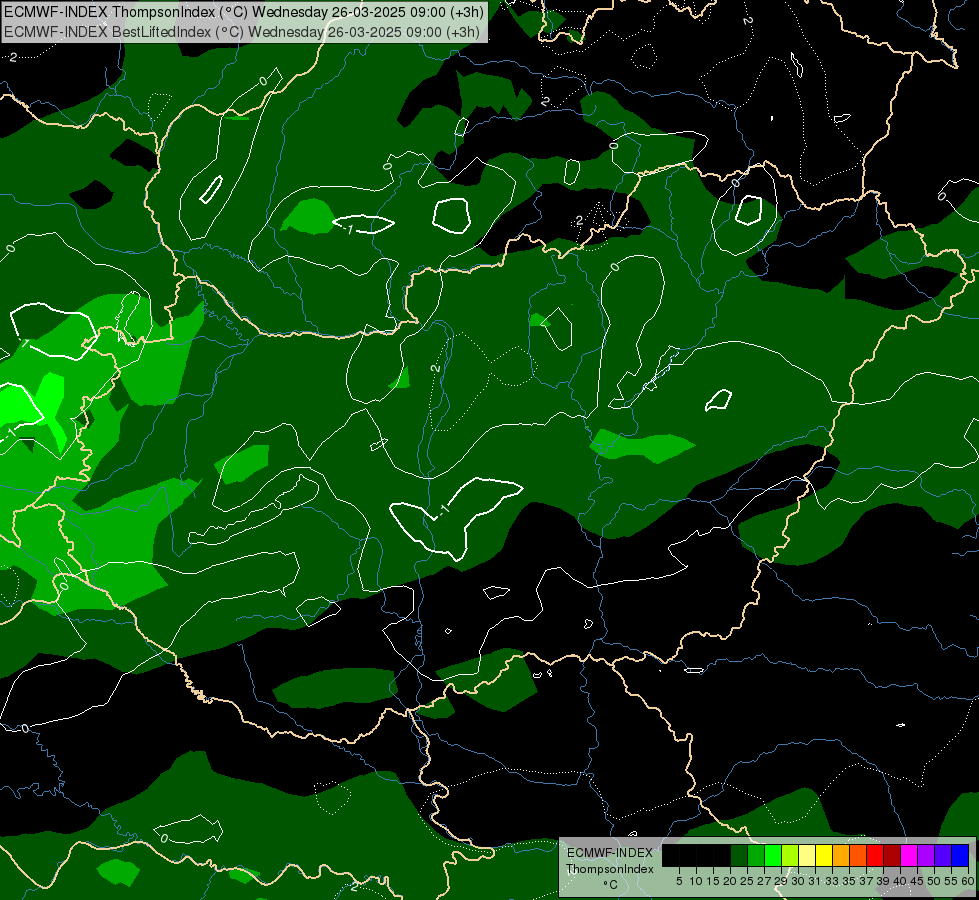
Task: Click the legend tick value '60'
Action: pyautogui.click(x=968, y=881)
